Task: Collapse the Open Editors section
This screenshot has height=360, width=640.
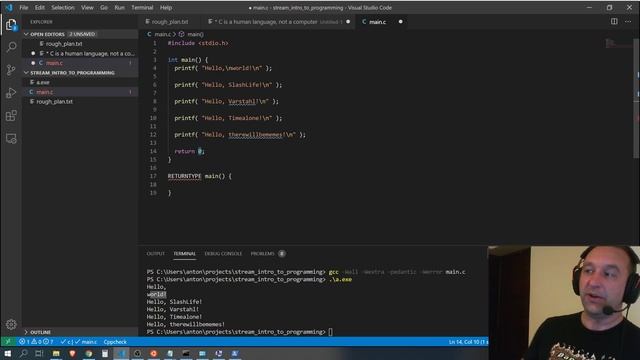Action: 80,34
